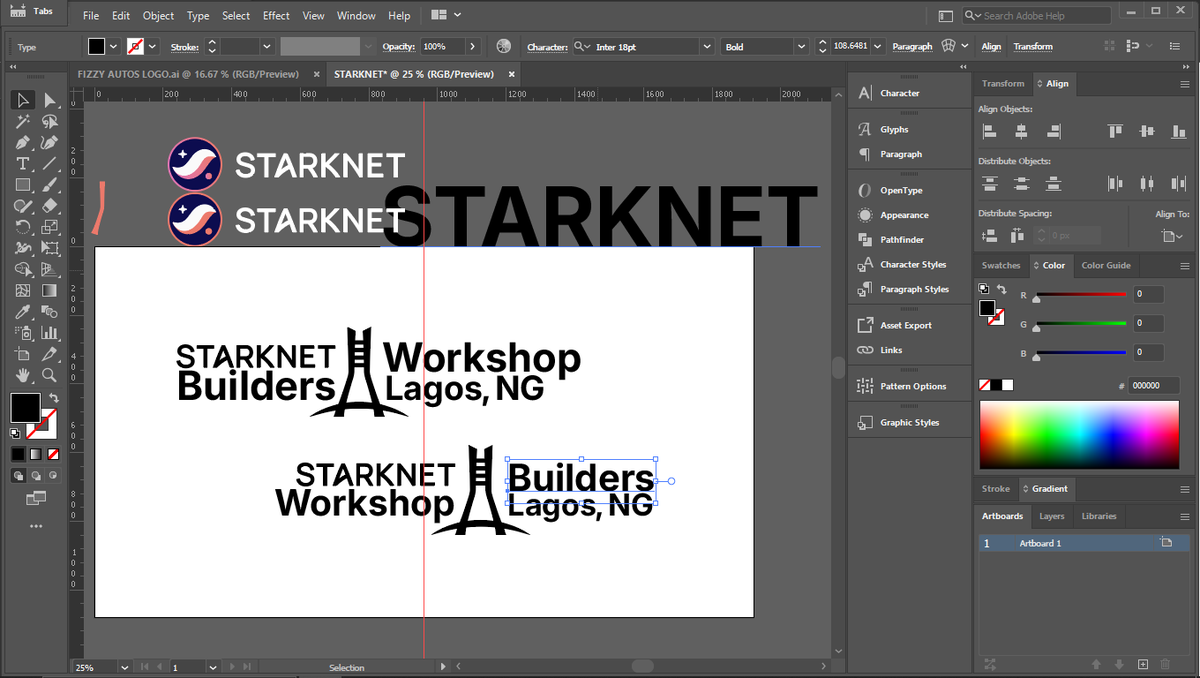Open the stroke color dropdown
Image resolution: width=1200 pixels, height=678 pixels.
(x=153, y=46)
